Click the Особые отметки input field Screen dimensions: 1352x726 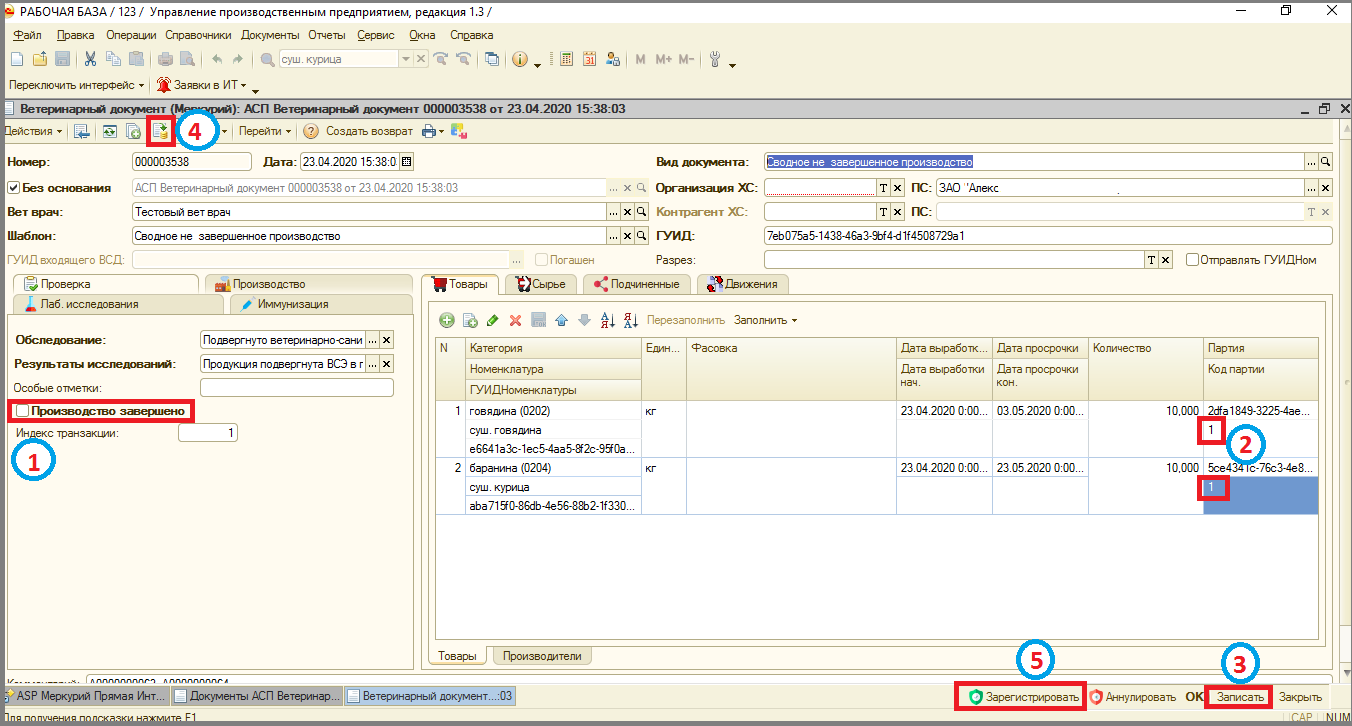click(297, 387)
